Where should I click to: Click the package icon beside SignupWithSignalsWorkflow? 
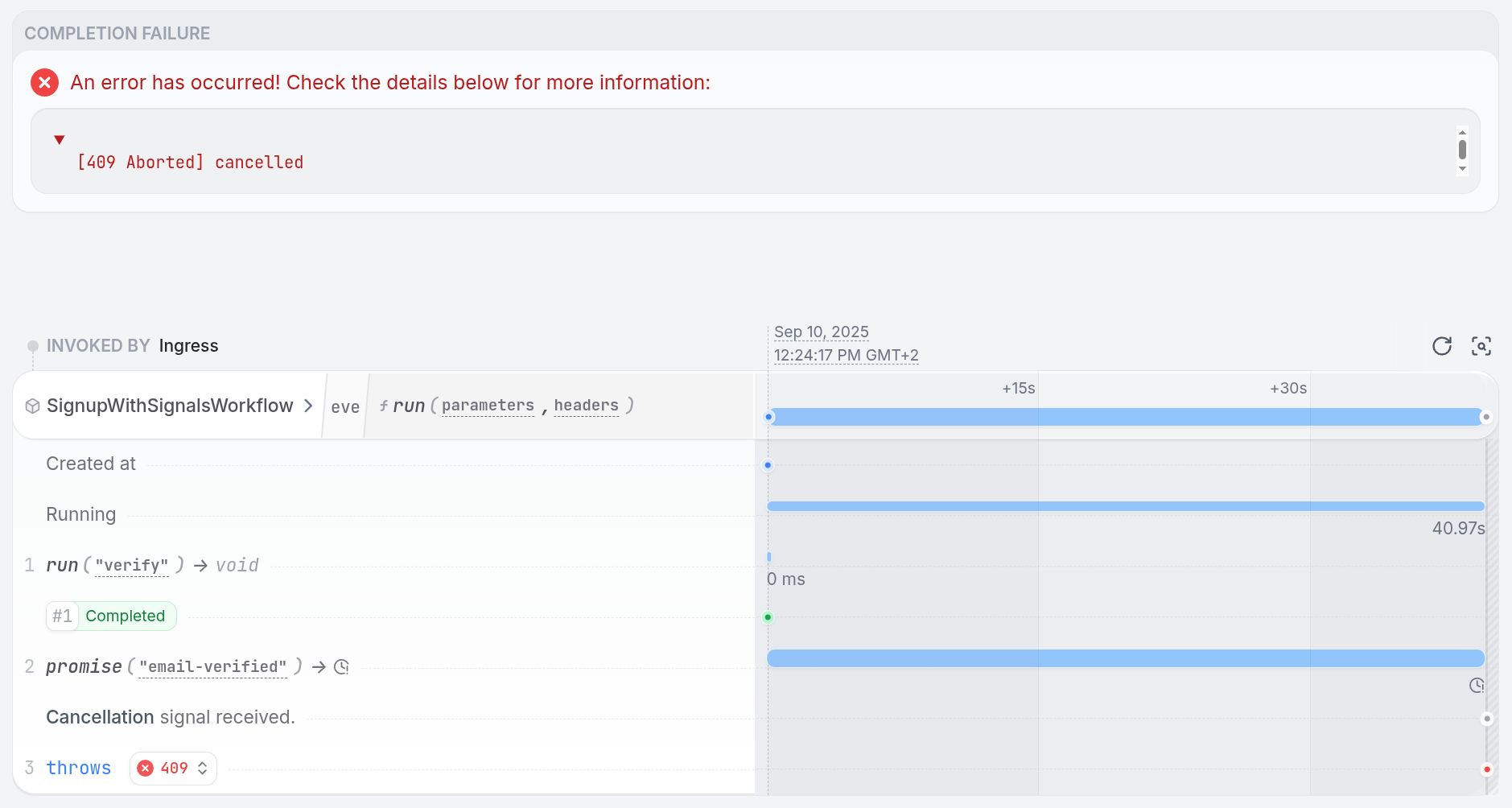point(32,406)
